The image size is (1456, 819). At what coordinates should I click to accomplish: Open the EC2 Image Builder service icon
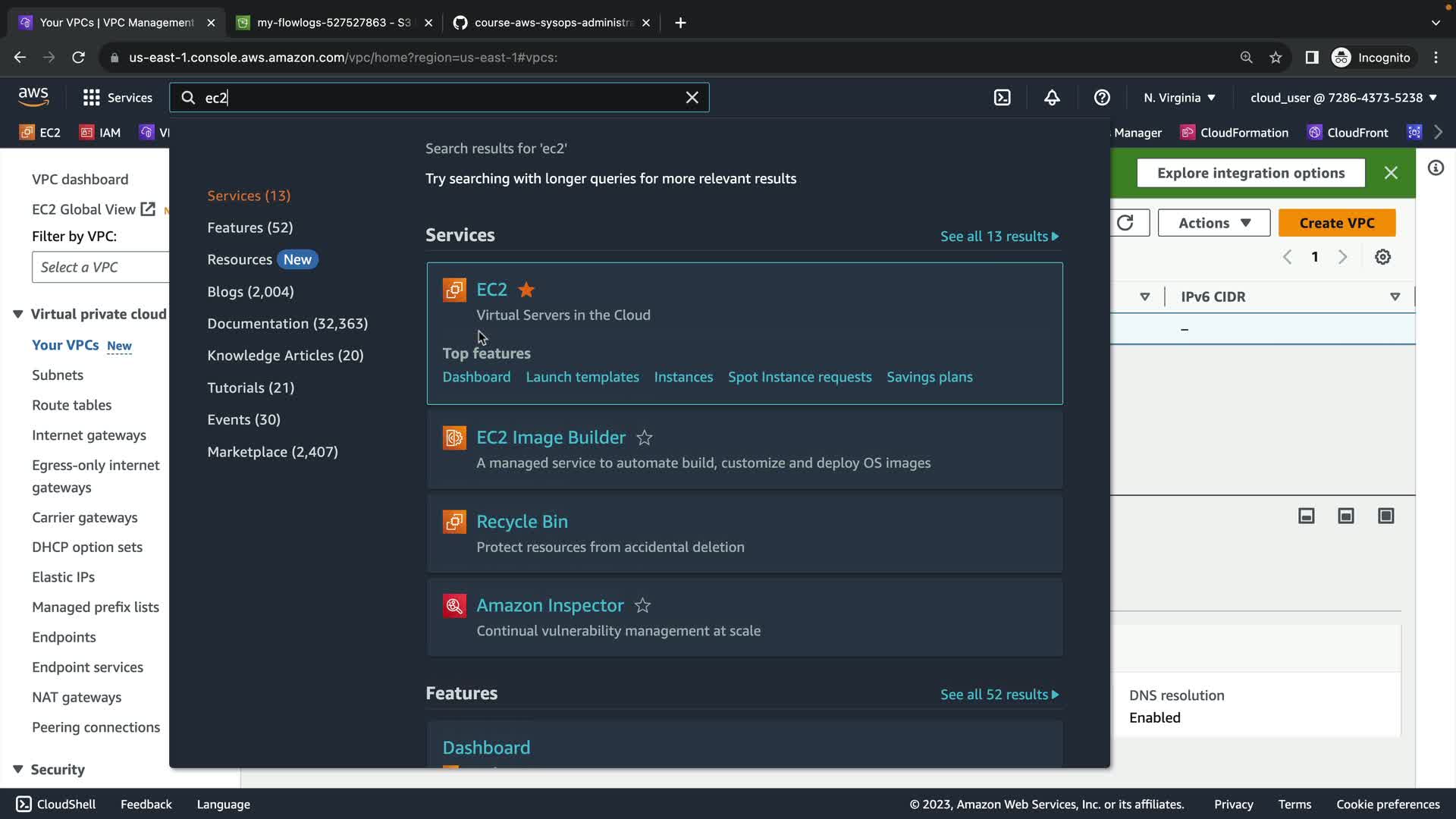pos(454,438)
